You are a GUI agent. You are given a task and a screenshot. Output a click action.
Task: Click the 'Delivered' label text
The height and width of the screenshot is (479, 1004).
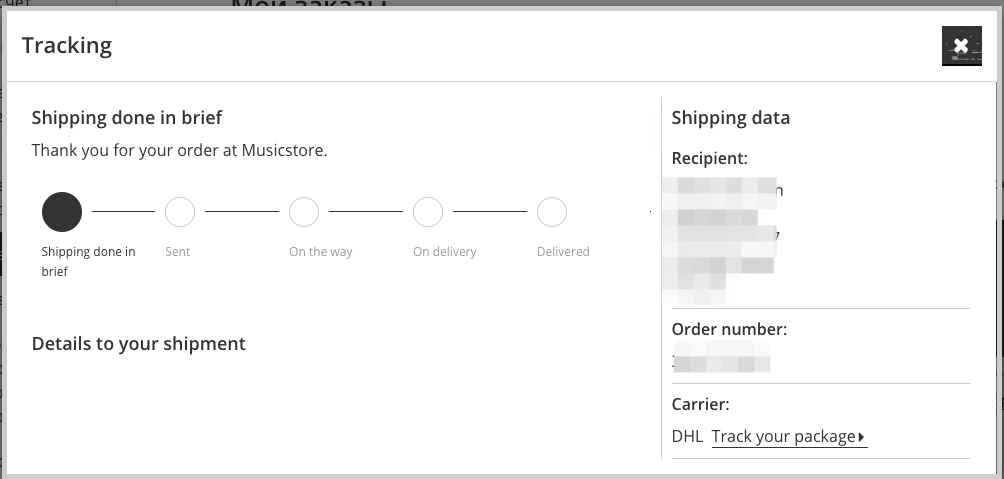[563, 252]
